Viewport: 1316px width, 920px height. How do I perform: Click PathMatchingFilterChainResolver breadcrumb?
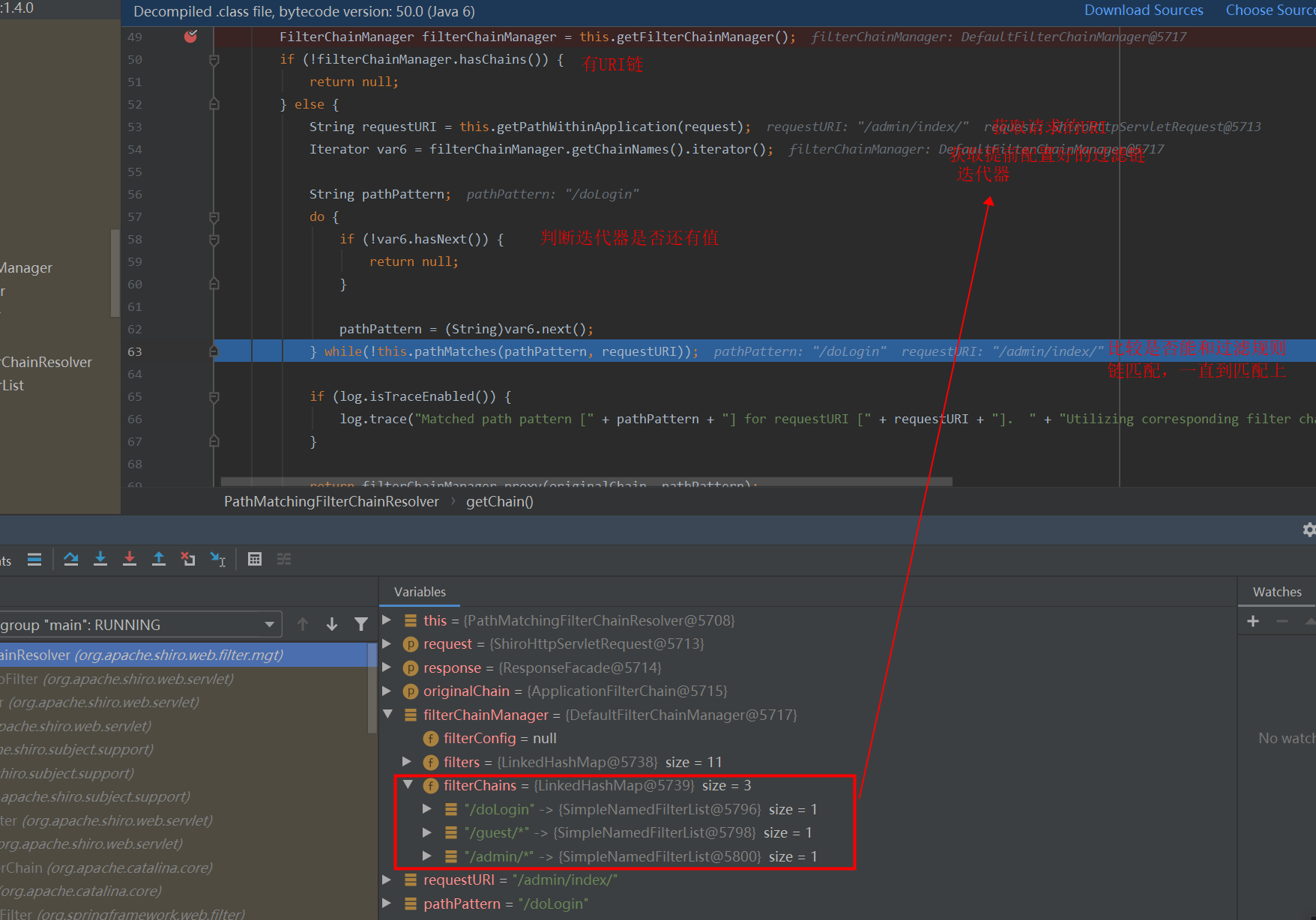pos(331,501)
